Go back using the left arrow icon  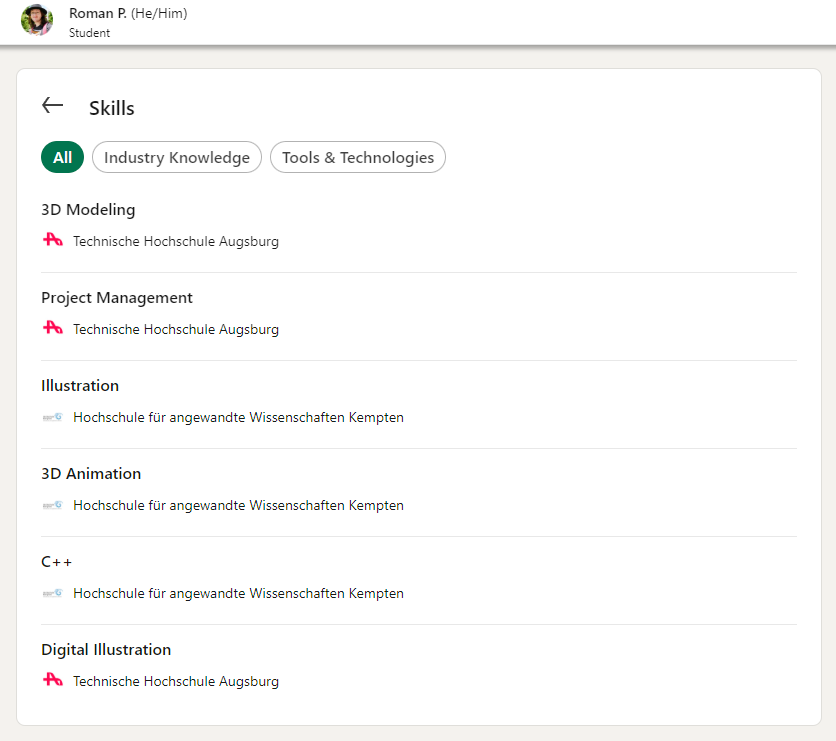tap(52, 106)
